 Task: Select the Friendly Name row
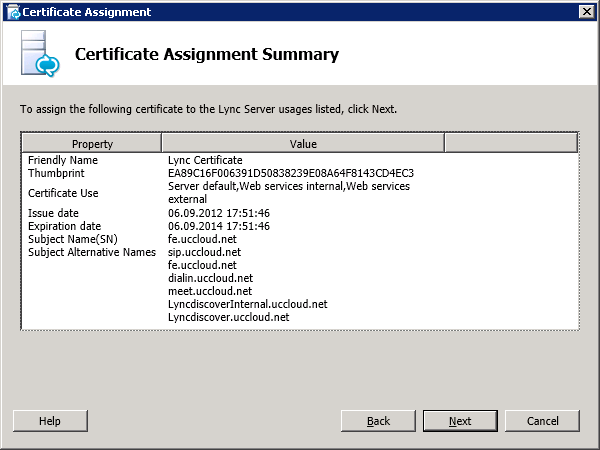click(300, 160)
